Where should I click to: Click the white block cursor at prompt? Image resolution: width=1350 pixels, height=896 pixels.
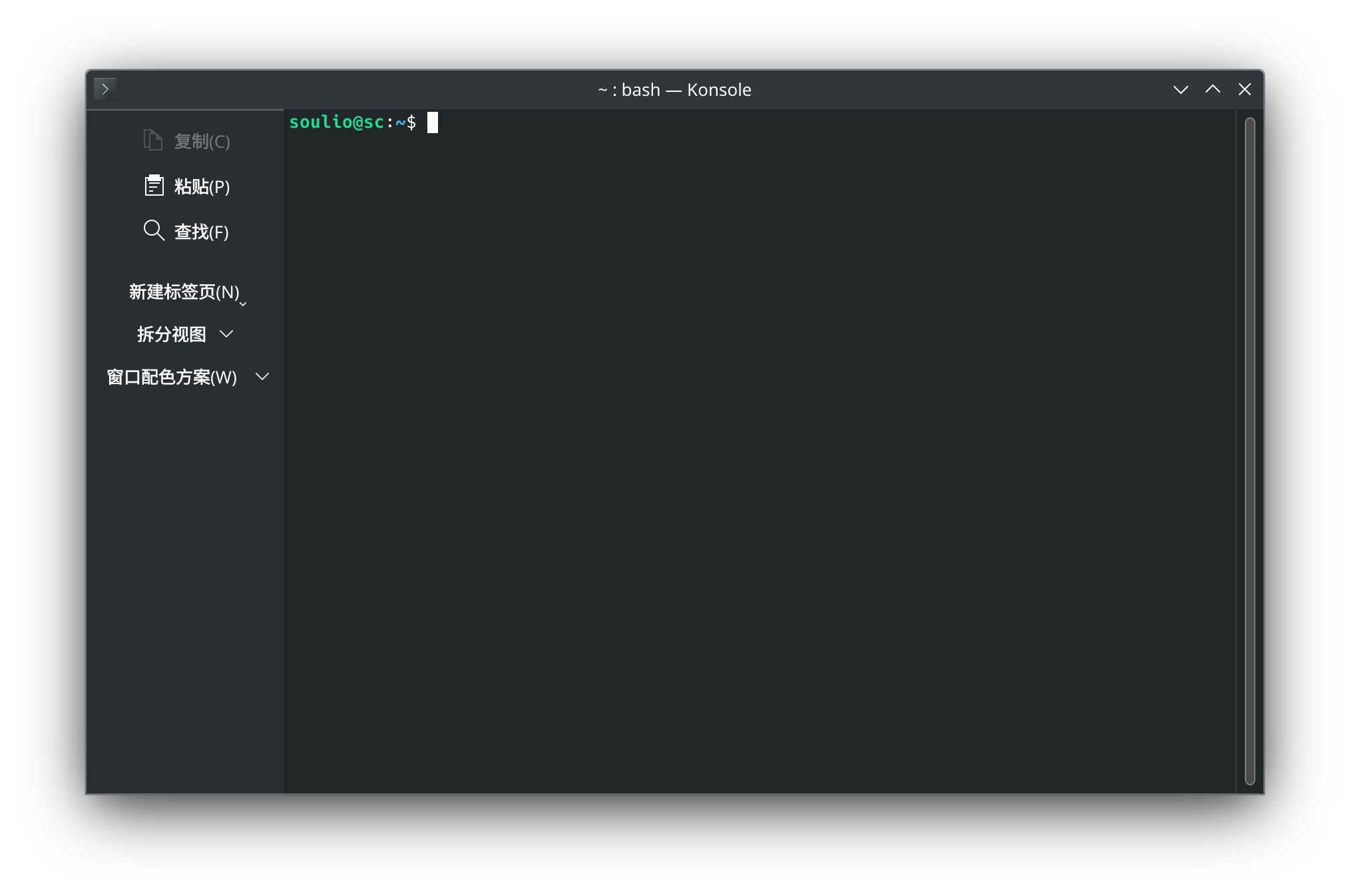click(433, 122)
